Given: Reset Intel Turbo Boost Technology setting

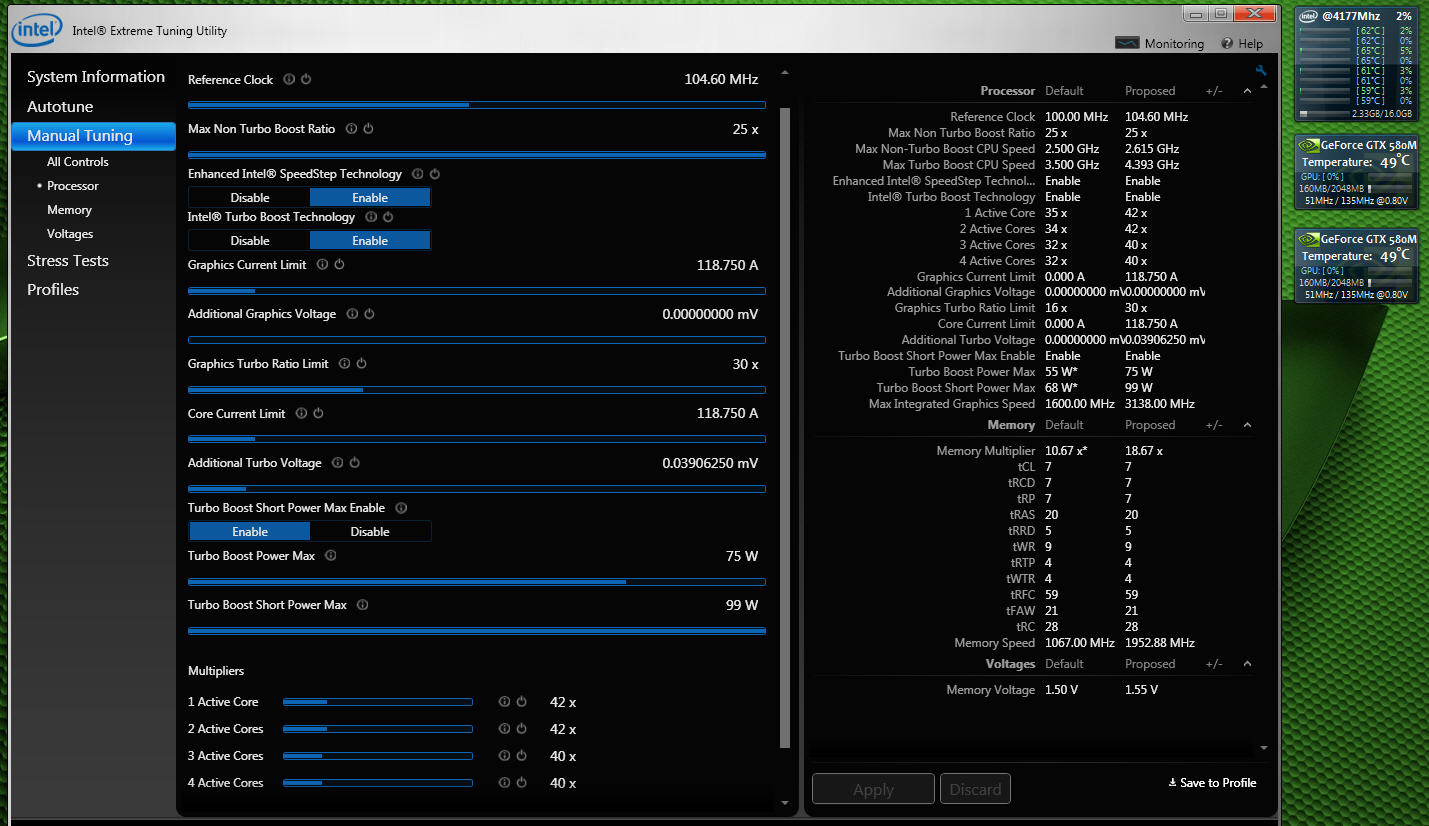Looking at the screenshot, I should pos(388,217).
